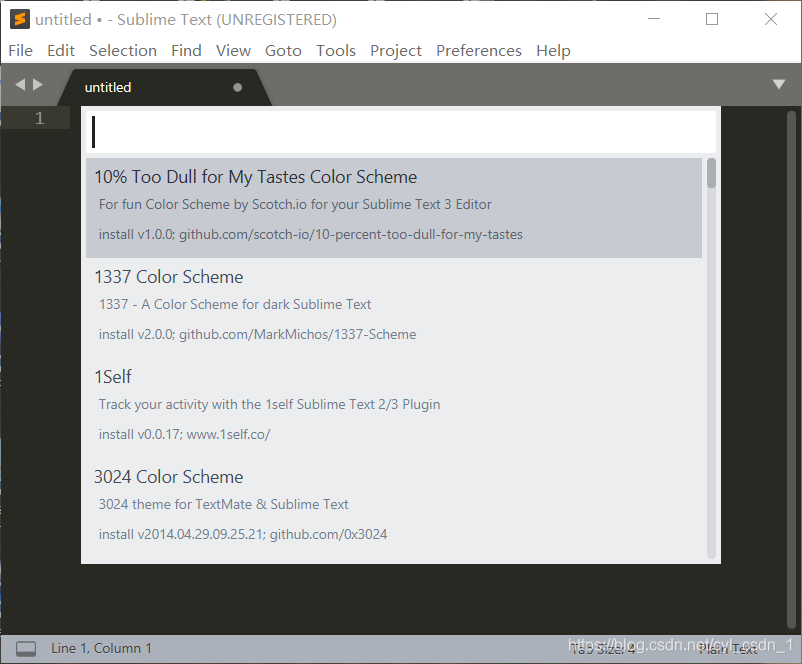This screenshot has height=664, width=802.
Task: Open the Find menu
Action: [186, 51]
